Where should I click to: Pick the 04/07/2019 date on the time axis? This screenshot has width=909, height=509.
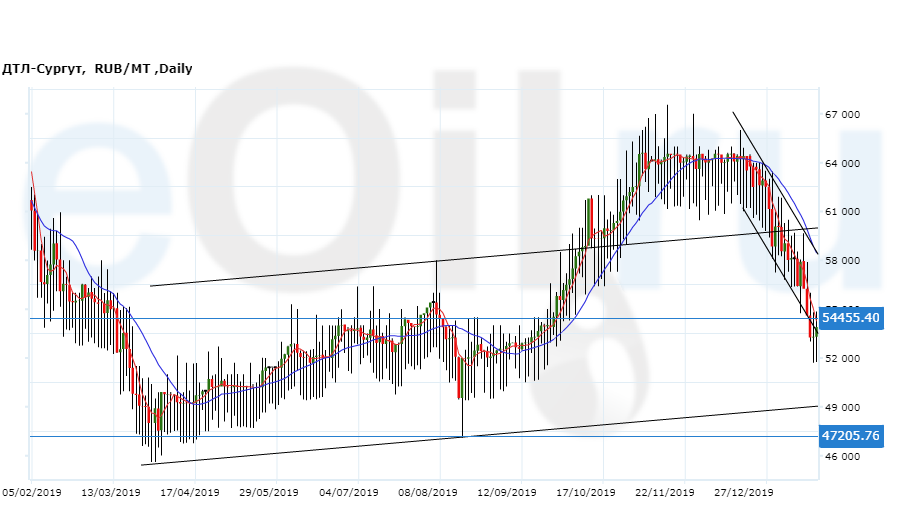coord(349,492)
